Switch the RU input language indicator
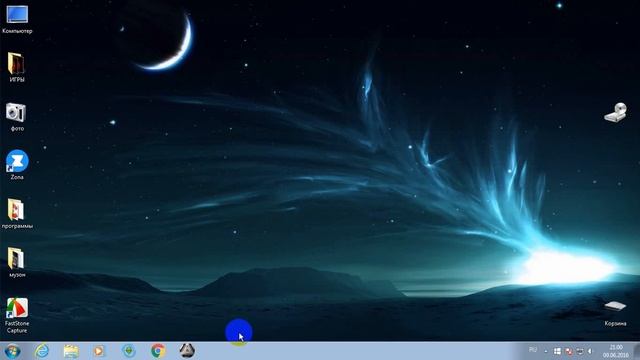Viewport: 640px width, 360px height. tap(533, 350)
